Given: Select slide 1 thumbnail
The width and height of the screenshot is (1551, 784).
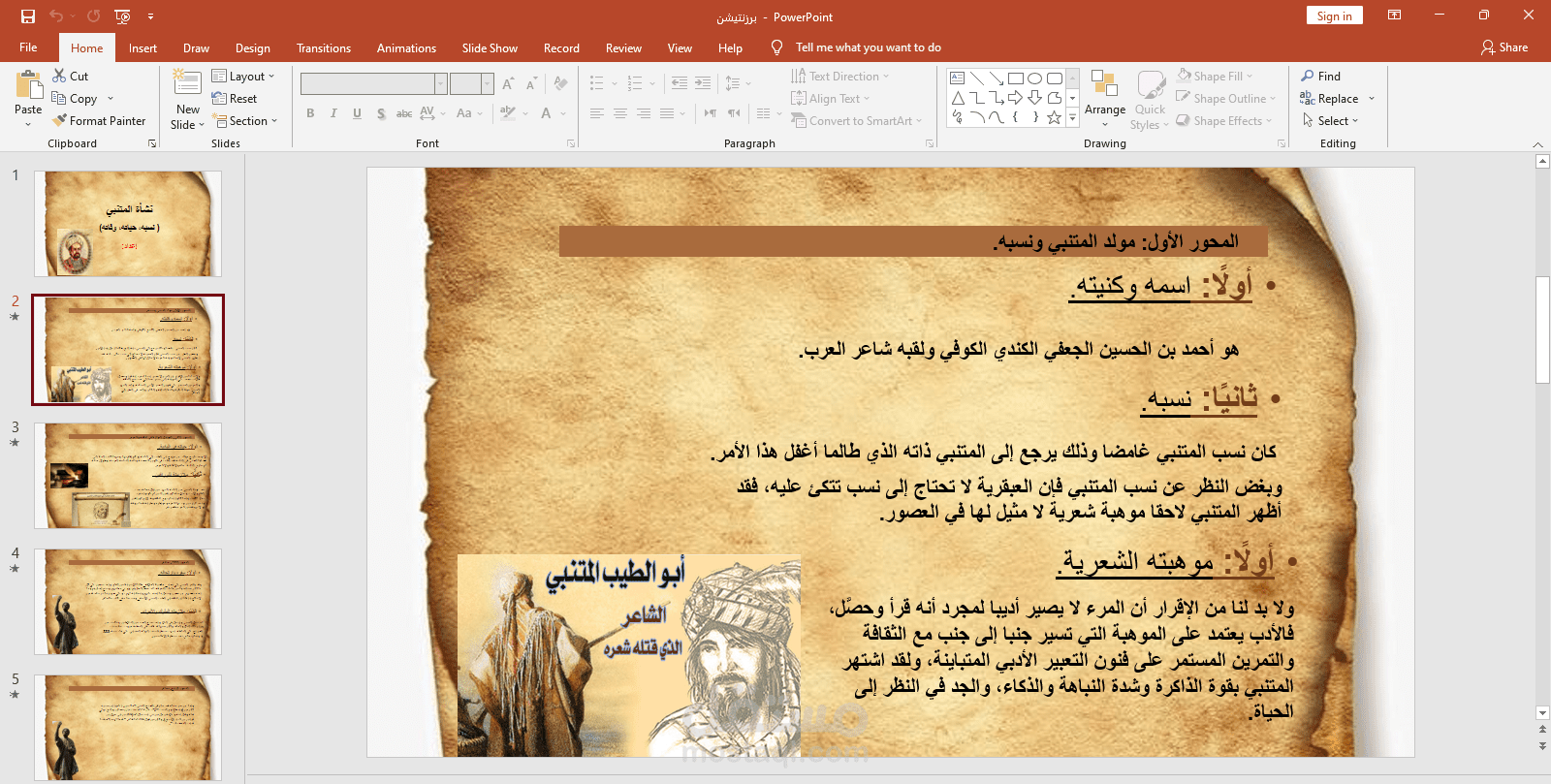Looking at the screenshot, I should pos(128,224).
